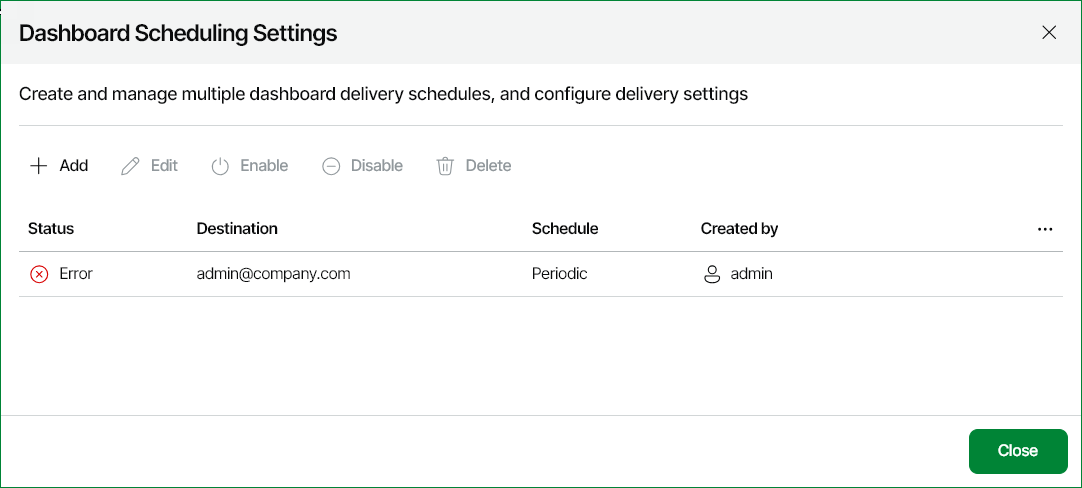Image resolution: width=1082 pixels, height=488 pixels.
Task: Click the Delete trash can icon
Action: click(x=445, y=166)
